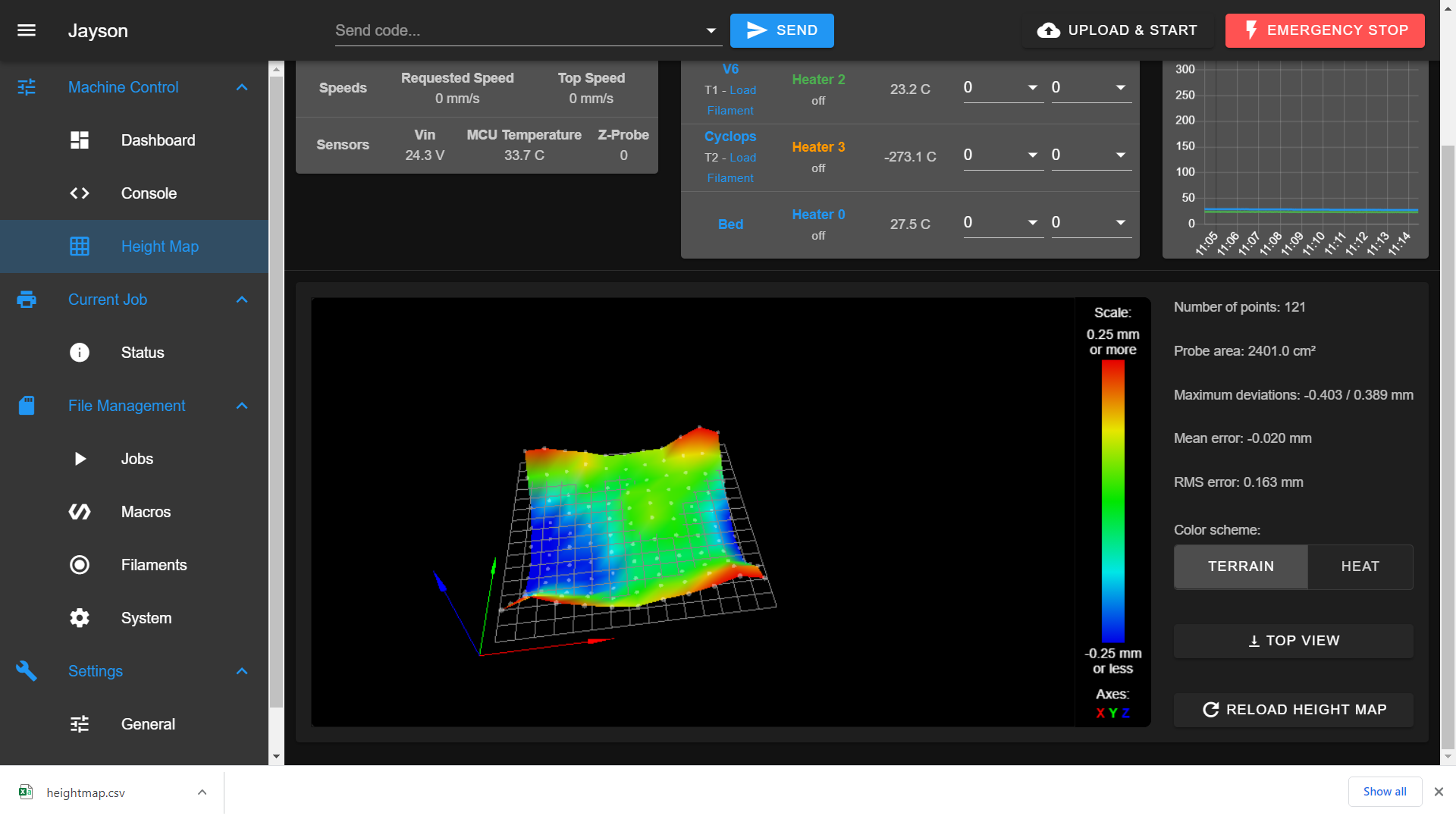Open Bed Heater 0 active temperature dropdown
Image resolution: width=1456 pixels, height=819 pixels.
click(1033, 223)
